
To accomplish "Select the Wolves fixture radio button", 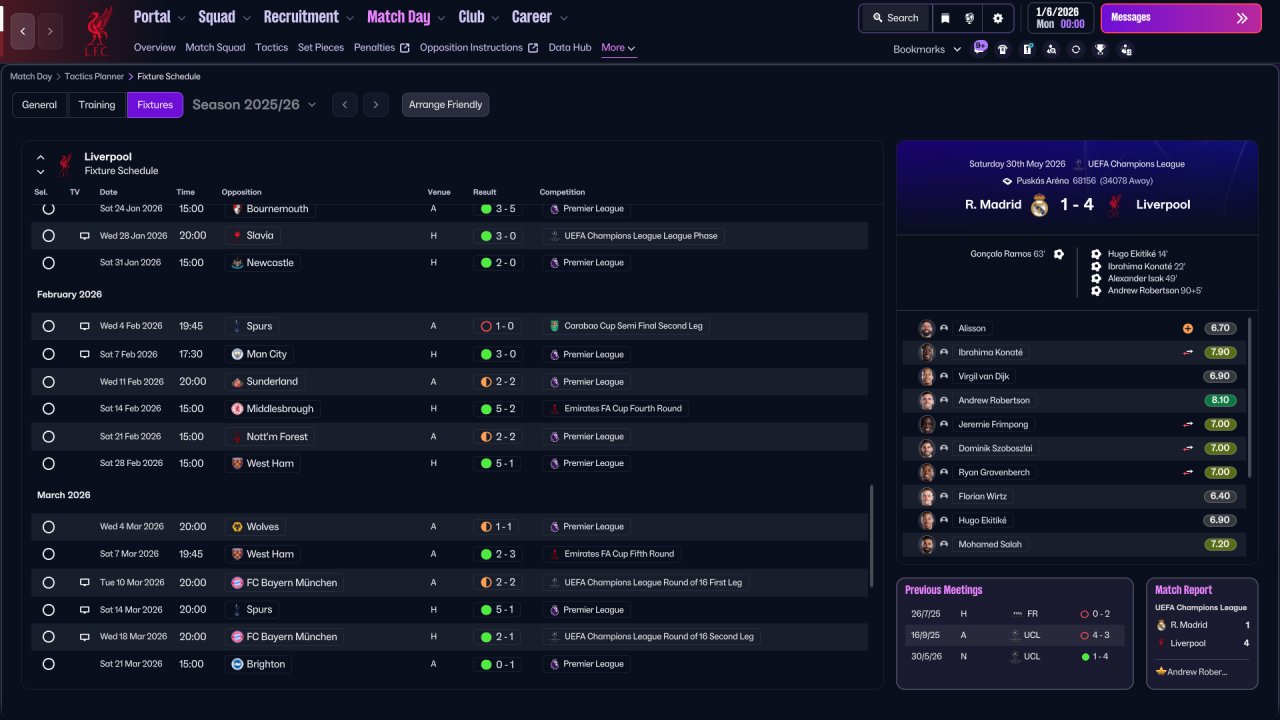I will pos(48,527).
